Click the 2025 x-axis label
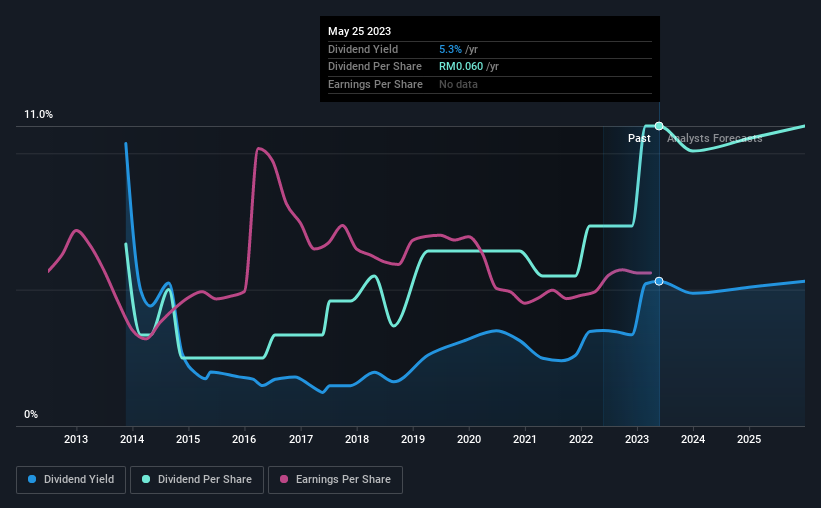 pyautogui.click(x=749, y=439)
